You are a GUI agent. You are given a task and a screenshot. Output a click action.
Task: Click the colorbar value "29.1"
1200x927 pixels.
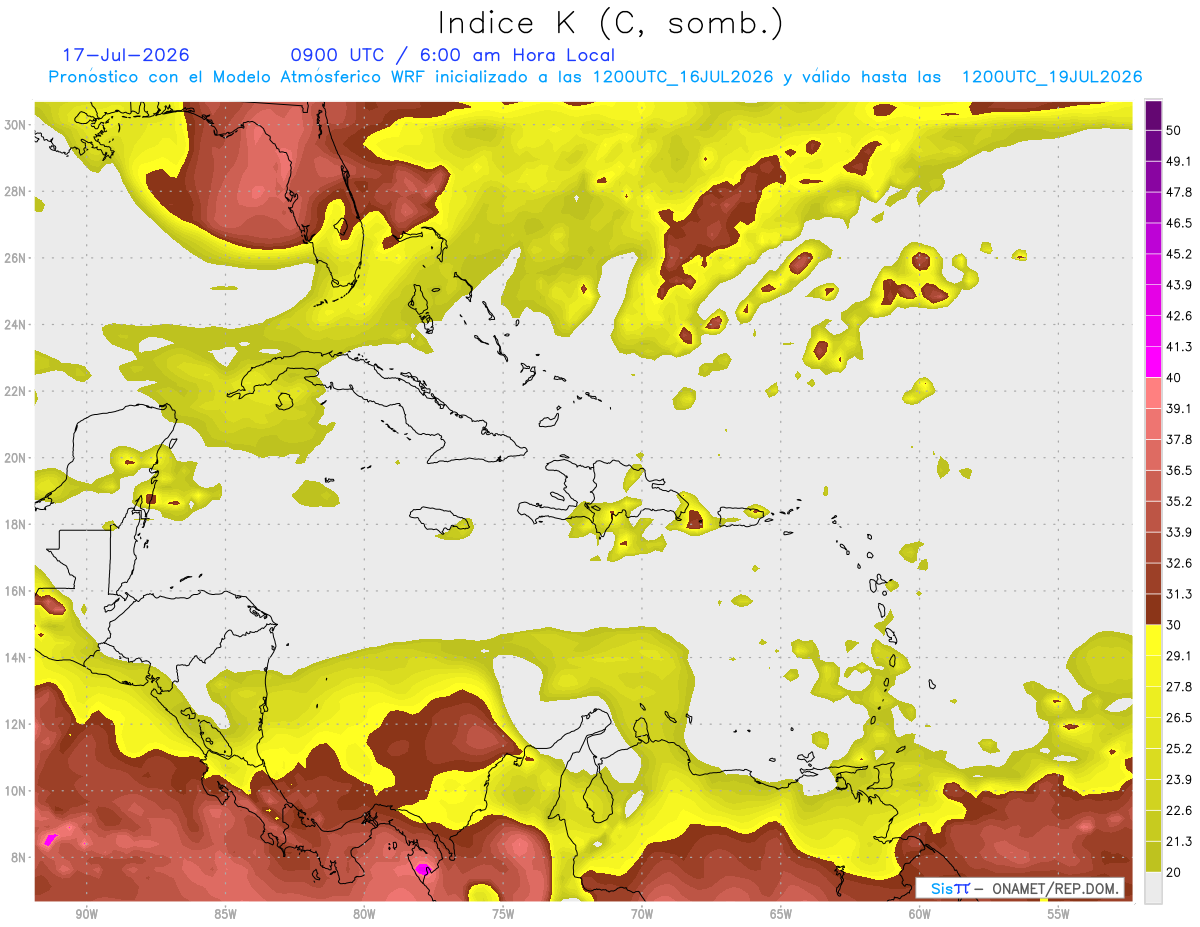(x=1179, y=656)
